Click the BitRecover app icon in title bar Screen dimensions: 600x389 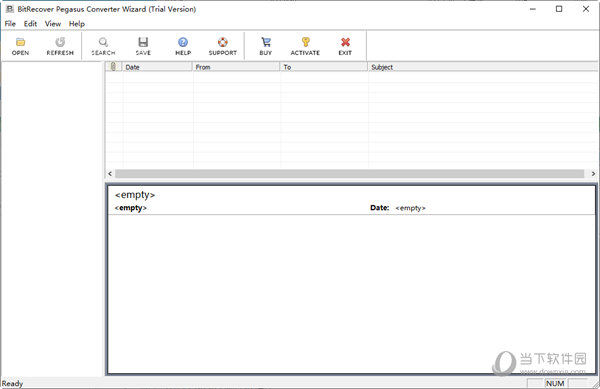click(10, 9)
